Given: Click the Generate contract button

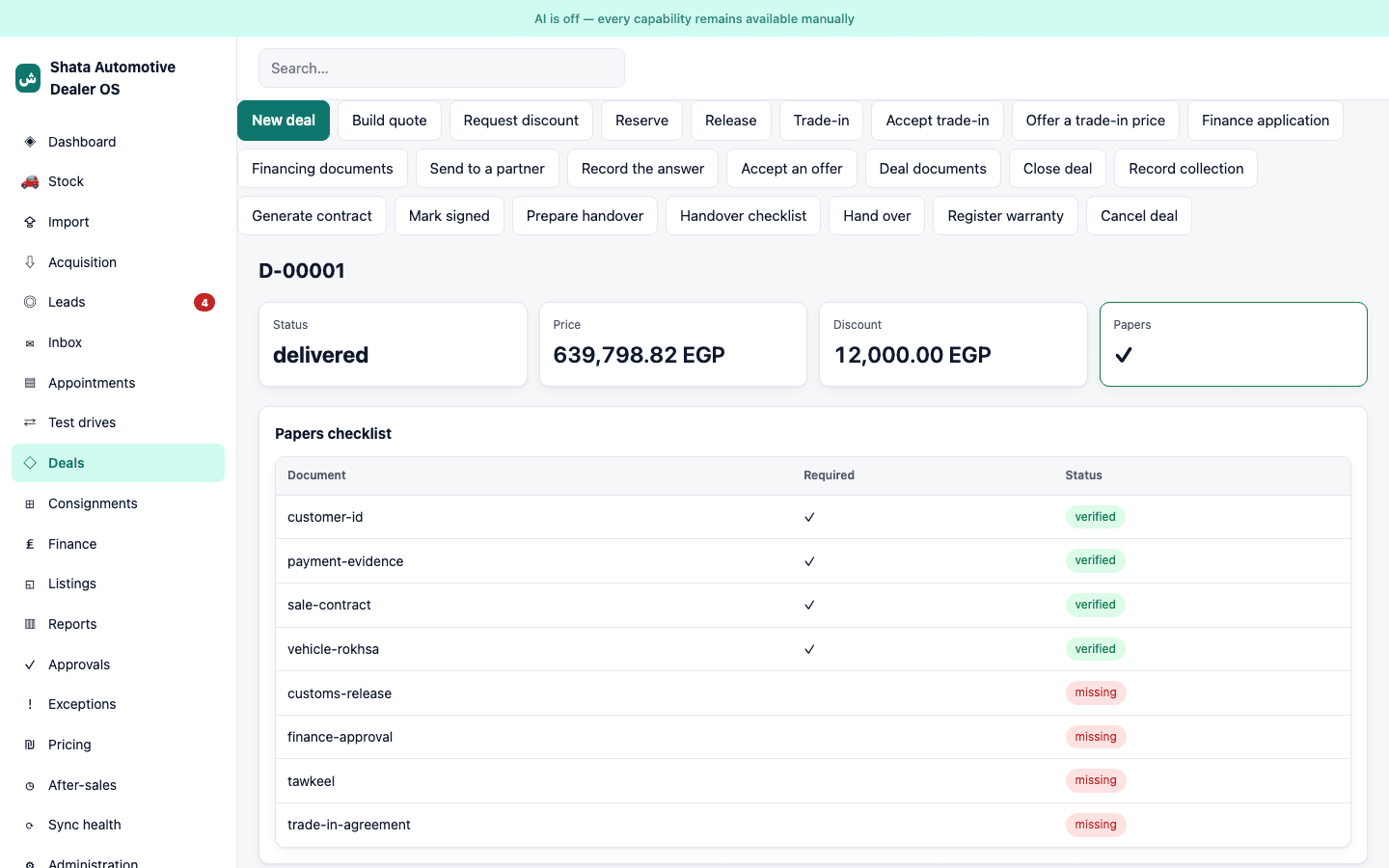Looking at the screenshot, I should (312, 216).
